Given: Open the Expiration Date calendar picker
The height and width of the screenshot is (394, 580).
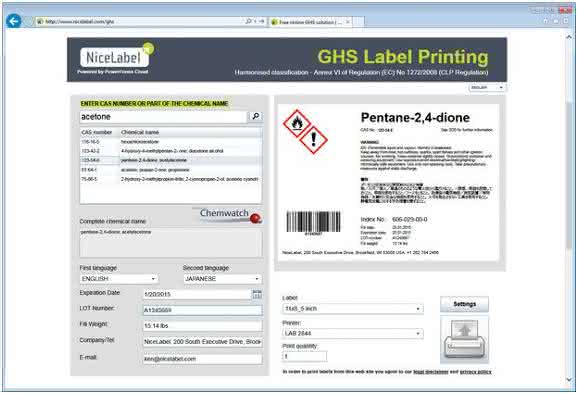Looking at the screenshot, I should [x=257, y=294].
